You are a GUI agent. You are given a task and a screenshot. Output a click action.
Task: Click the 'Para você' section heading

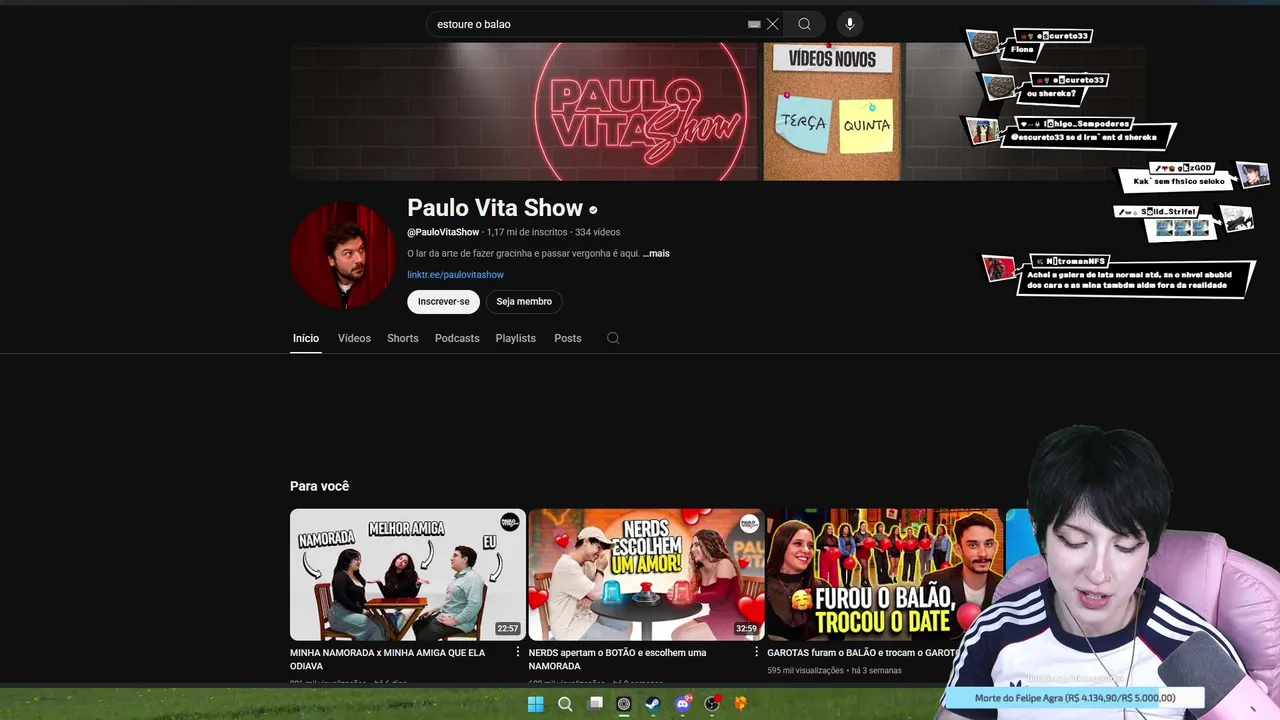[x=319, y=487]
